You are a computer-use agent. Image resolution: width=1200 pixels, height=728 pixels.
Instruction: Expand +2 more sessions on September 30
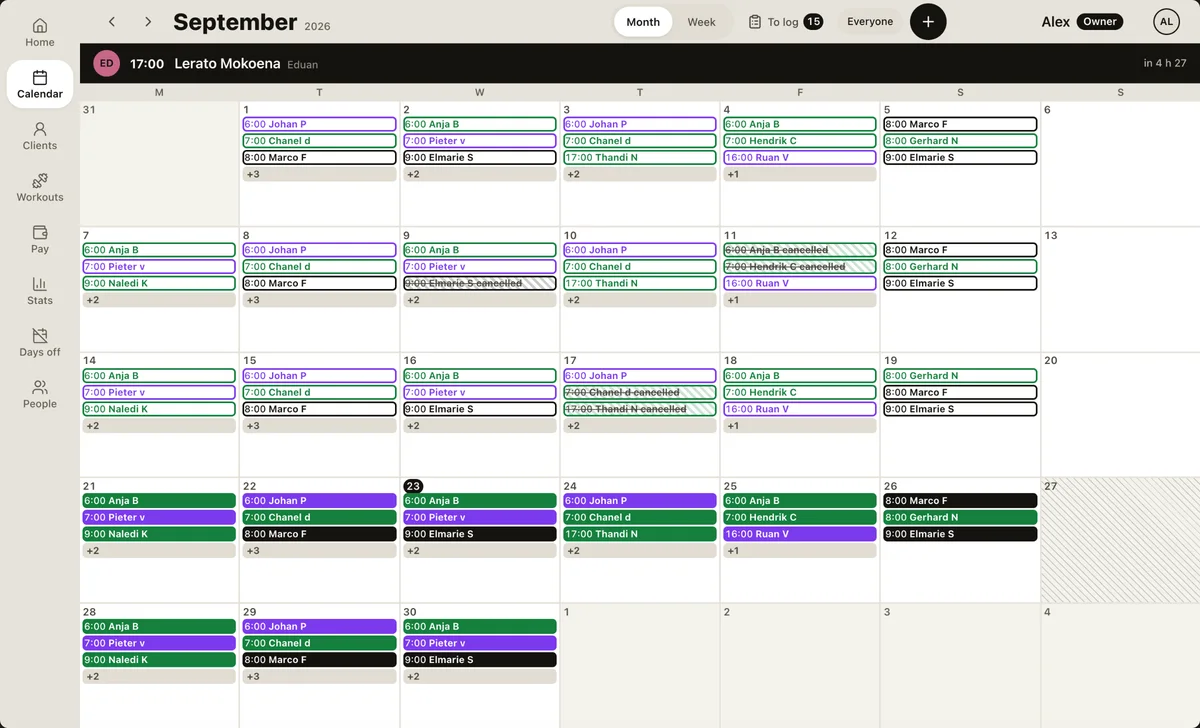pyautogui.click(x=479, y=677)
